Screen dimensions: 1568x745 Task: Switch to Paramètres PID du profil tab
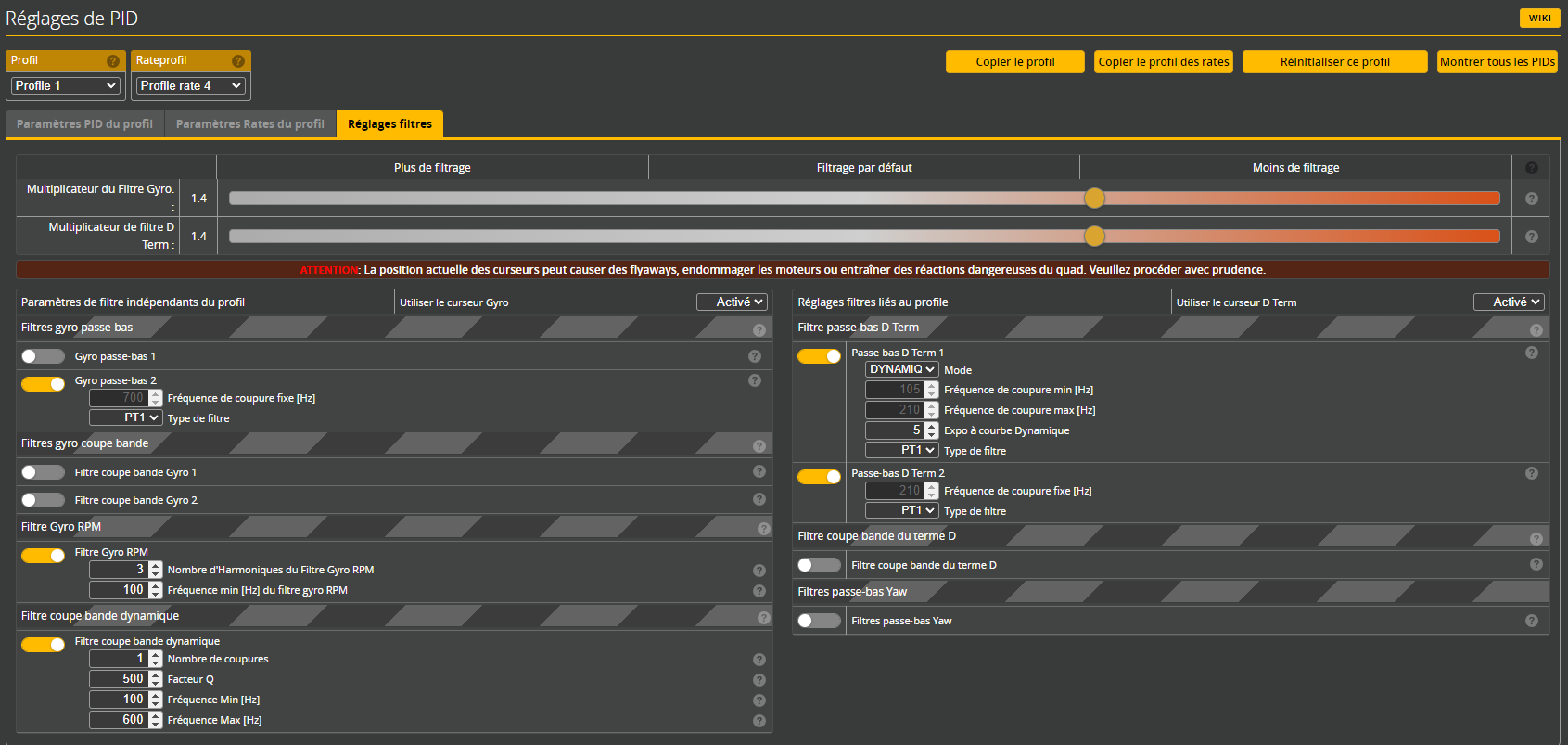click(84, 124)
